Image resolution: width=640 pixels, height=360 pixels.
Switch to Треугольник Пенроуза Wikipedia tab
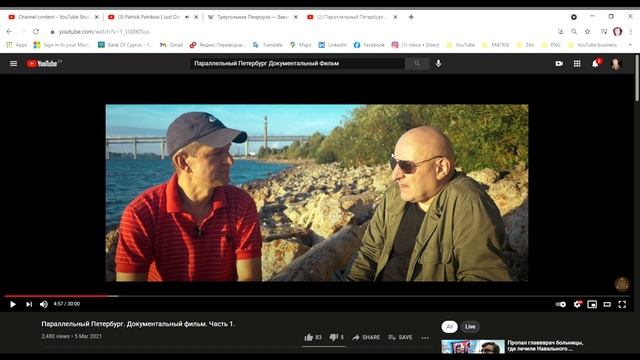[x=248, y=17]
